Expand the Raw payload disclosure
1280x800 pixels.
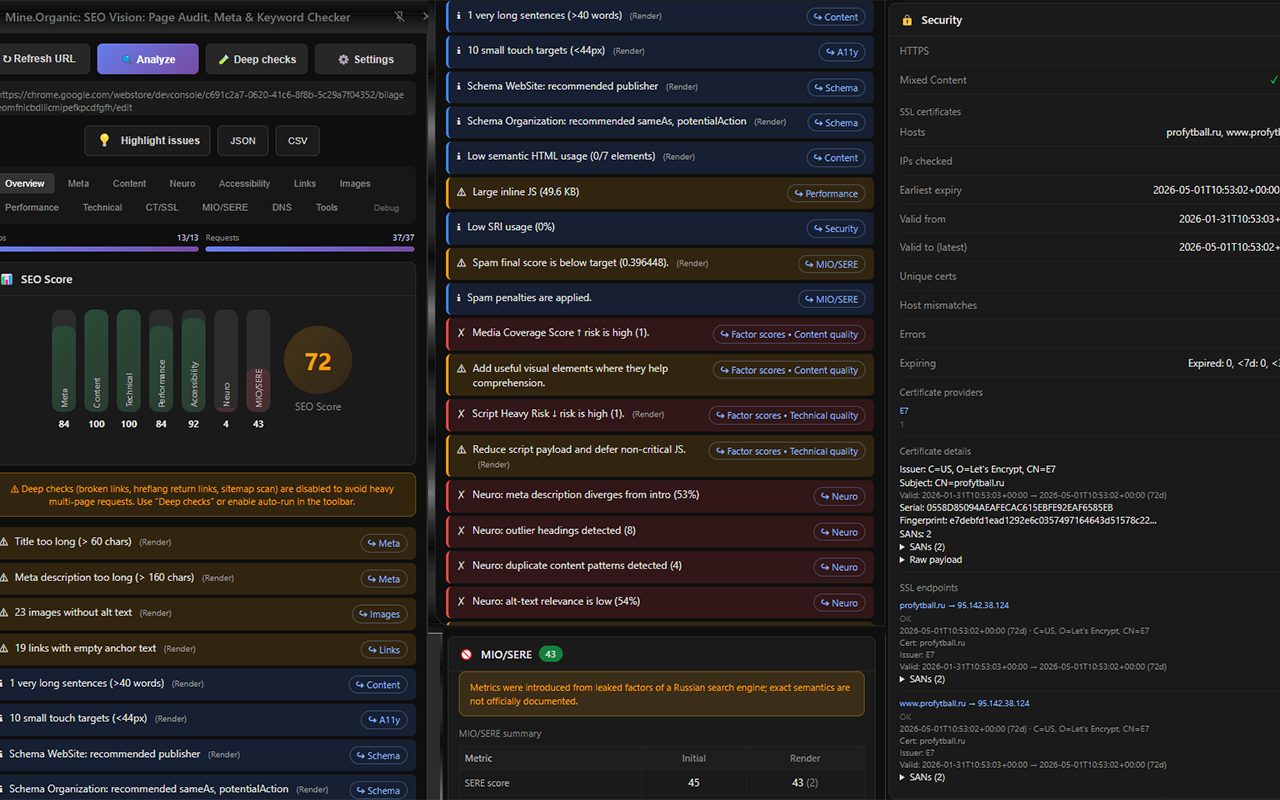pos(931,560)
